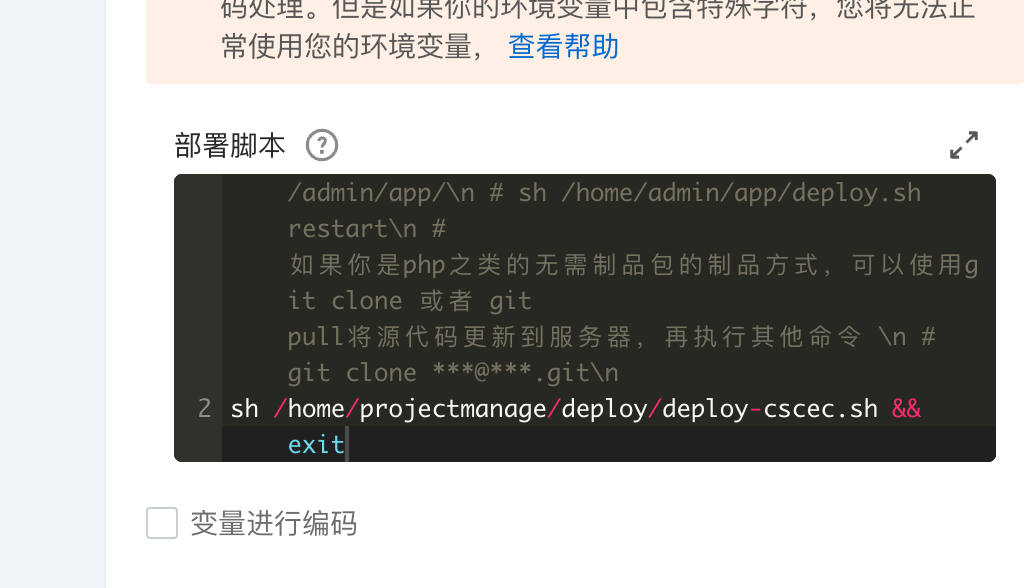The width and height of the screenshot is (1036, 588).
Task: Open the 查看帮助 link
Action: pyautogui.click(x=563, y=47)
